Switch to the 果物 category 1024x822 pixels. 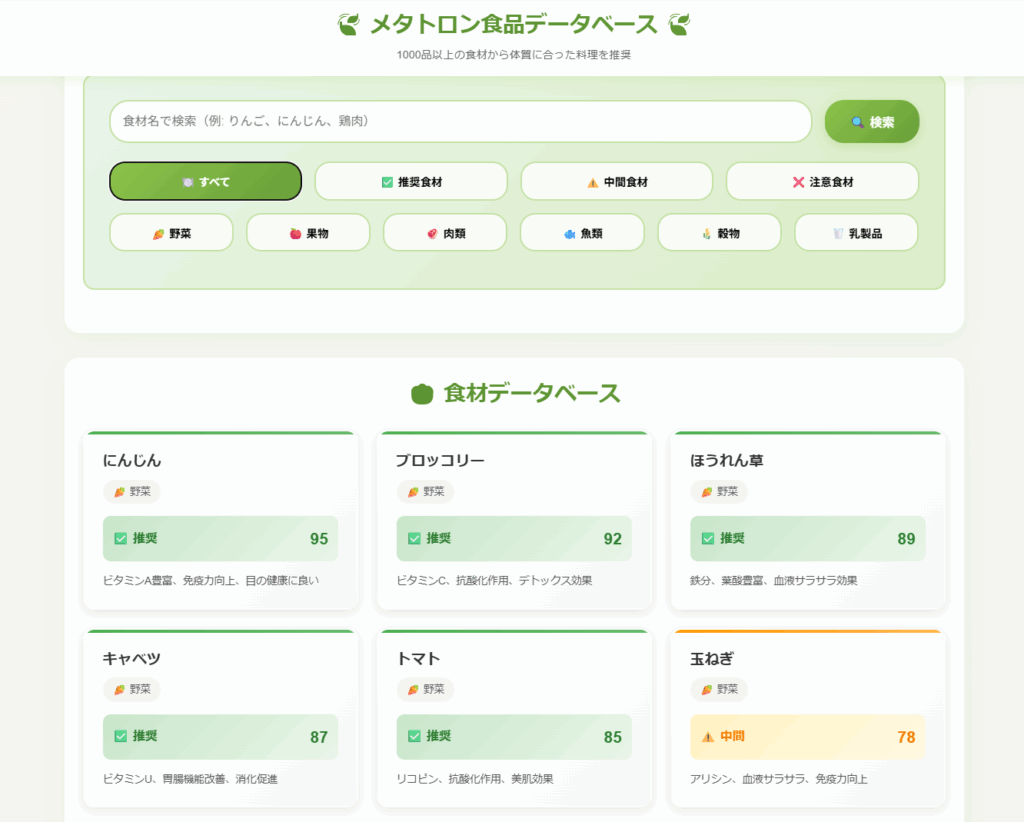click(308, 233)
